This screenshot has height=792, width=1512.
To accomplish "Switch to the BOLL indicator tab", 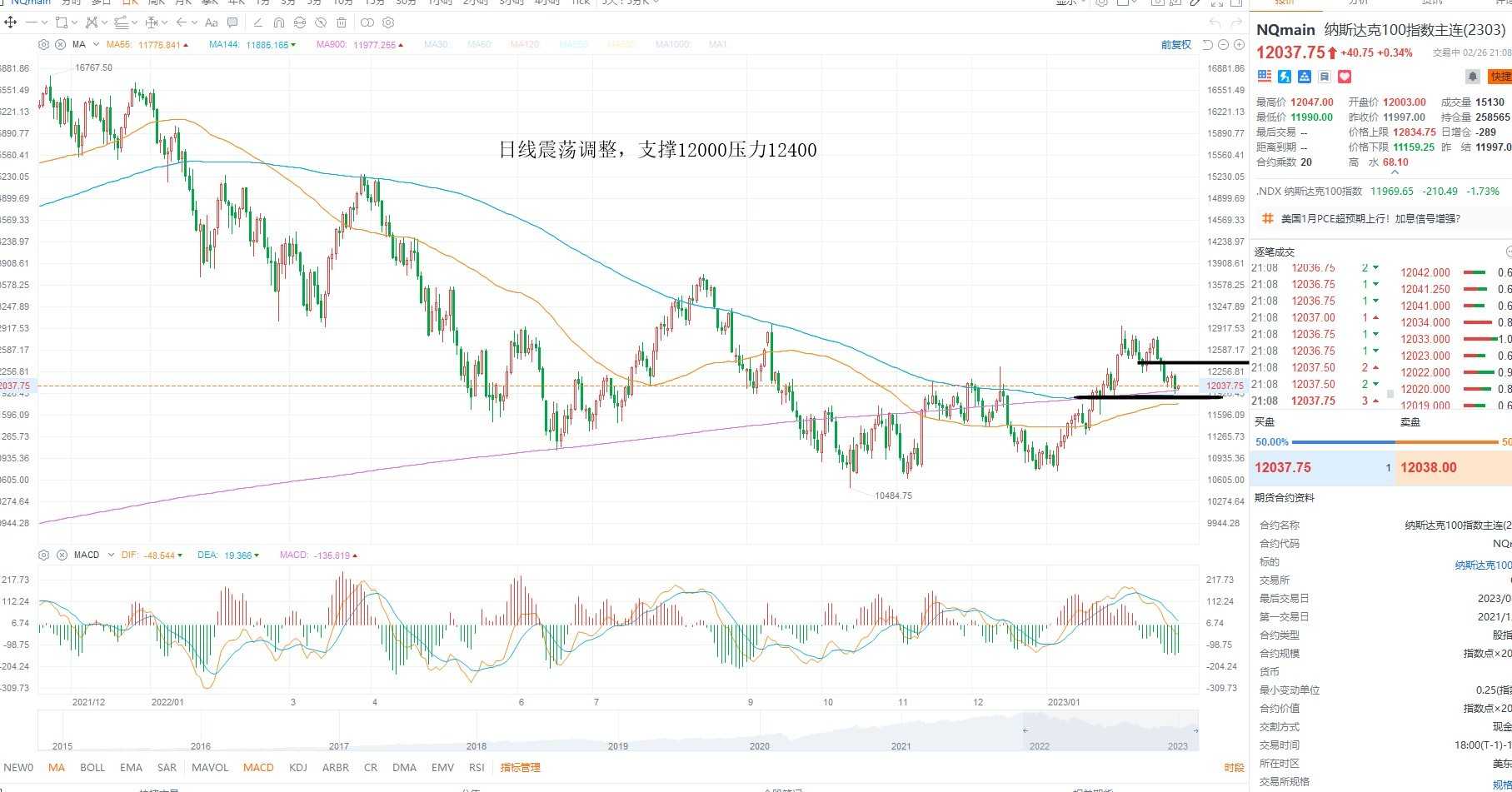I will coord(92,767).
